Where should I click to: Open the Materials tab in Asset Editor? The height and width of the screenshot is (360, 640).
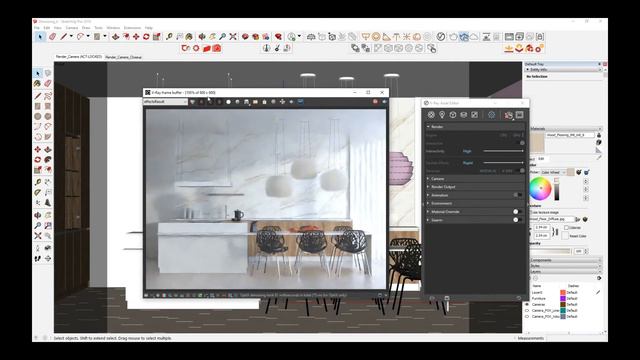click(431, 115)
